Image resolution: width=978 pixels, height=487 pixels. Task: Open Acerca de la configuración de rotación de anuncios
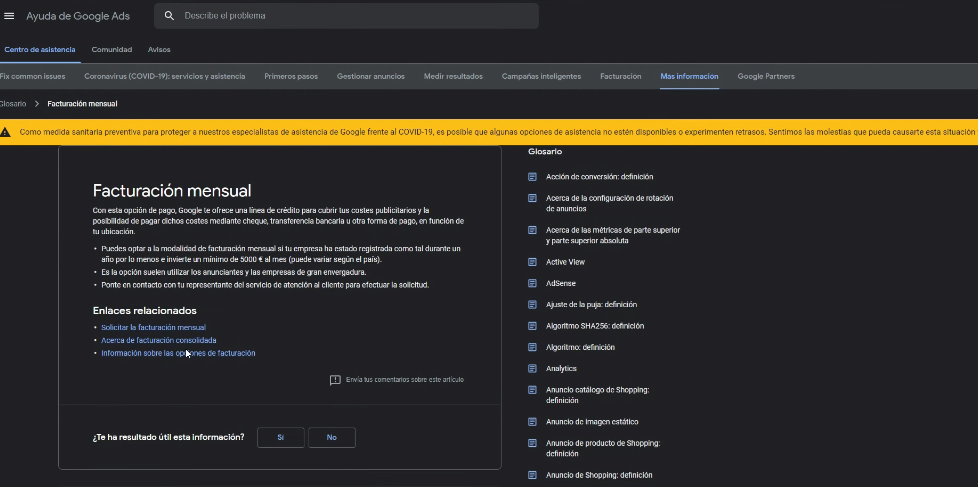pyautogui.click(x=609, y=203)
